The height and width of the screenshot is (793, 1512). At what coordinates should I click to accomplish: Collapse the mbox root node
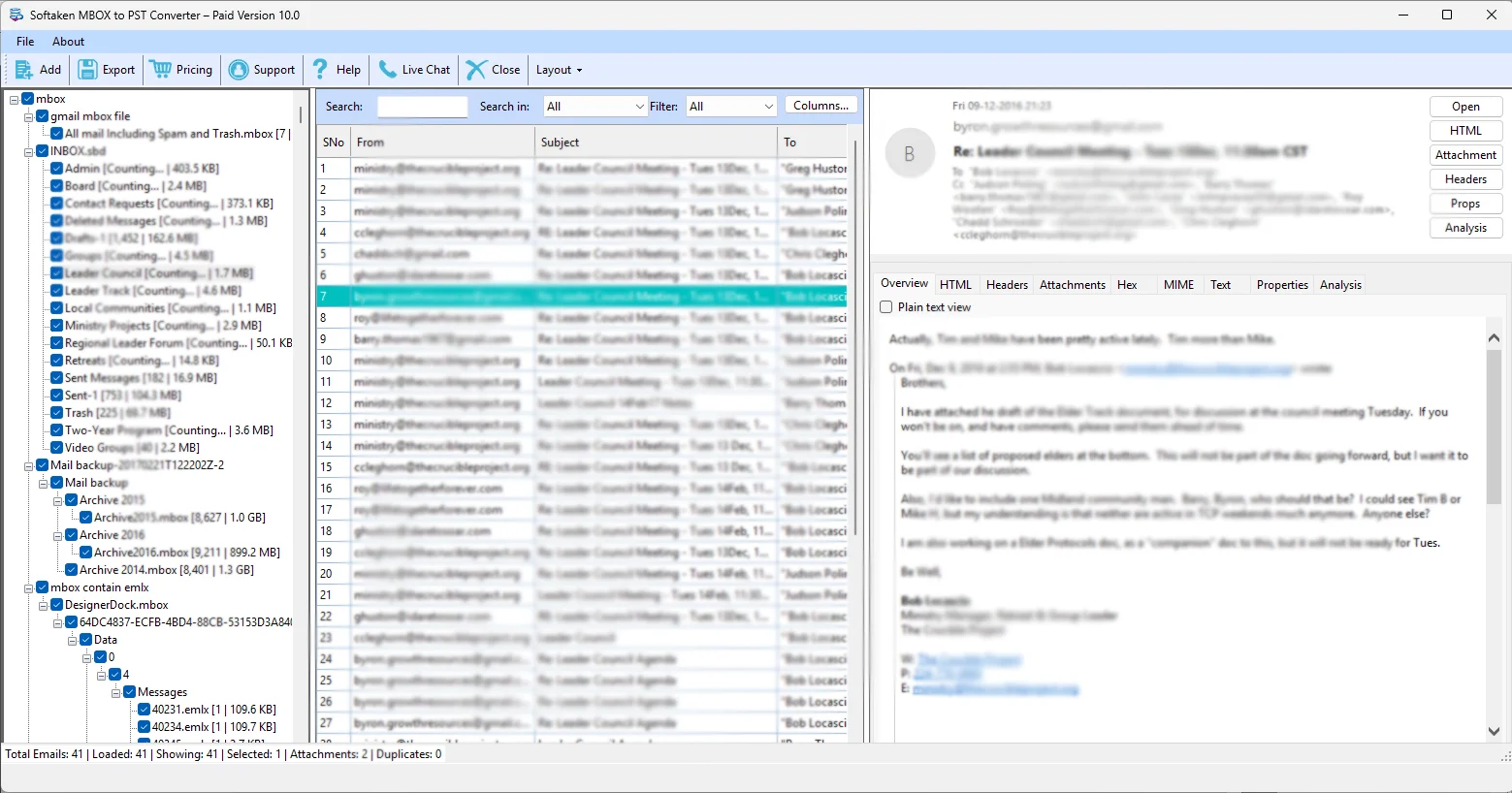pos(15,99)
